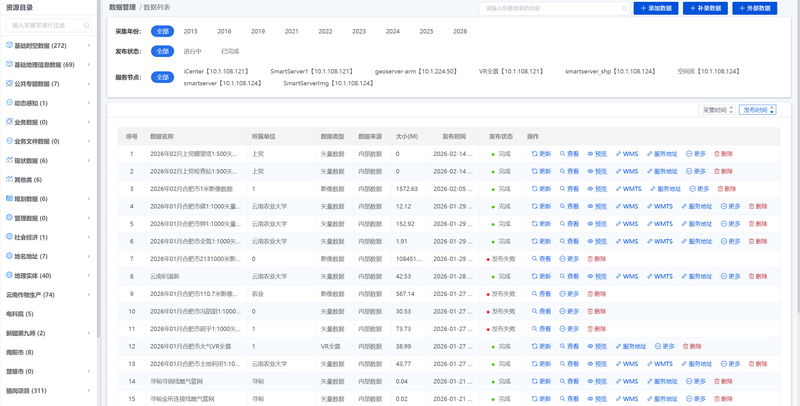Viewport: 800px width, 406px height.
Task: Click 数据管理 breadcrumb
Action: point(122,8)
